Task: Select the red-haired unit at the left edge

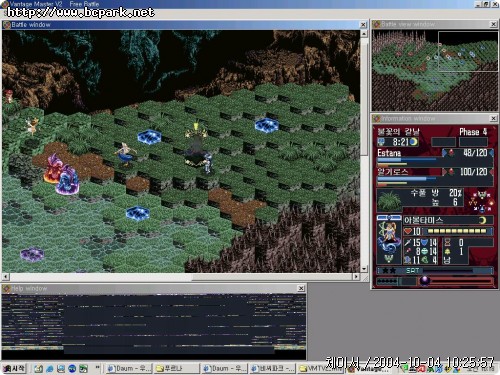Action: click(8, 97)
